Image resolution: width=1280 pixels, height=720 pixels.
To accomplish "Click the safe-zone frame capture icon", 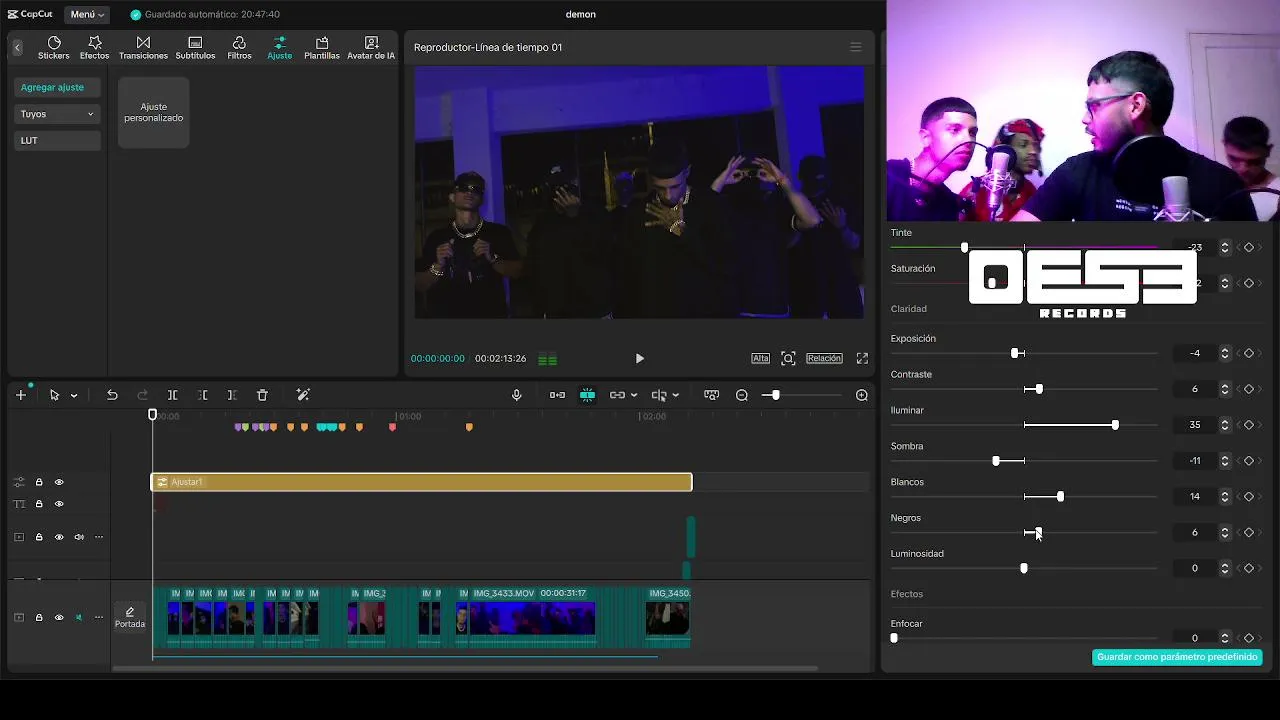I will coord(788,358).
